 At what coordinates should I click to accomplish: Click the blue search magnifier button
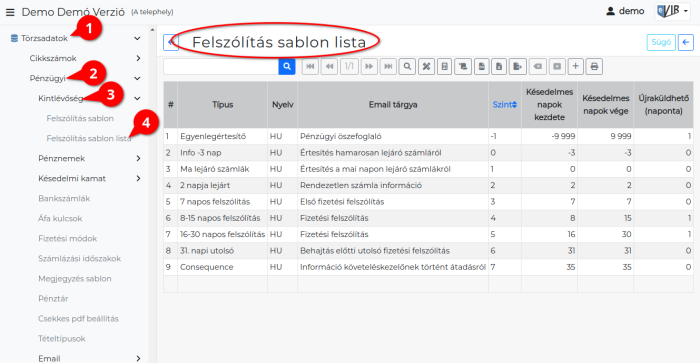[x=287, y=67]
